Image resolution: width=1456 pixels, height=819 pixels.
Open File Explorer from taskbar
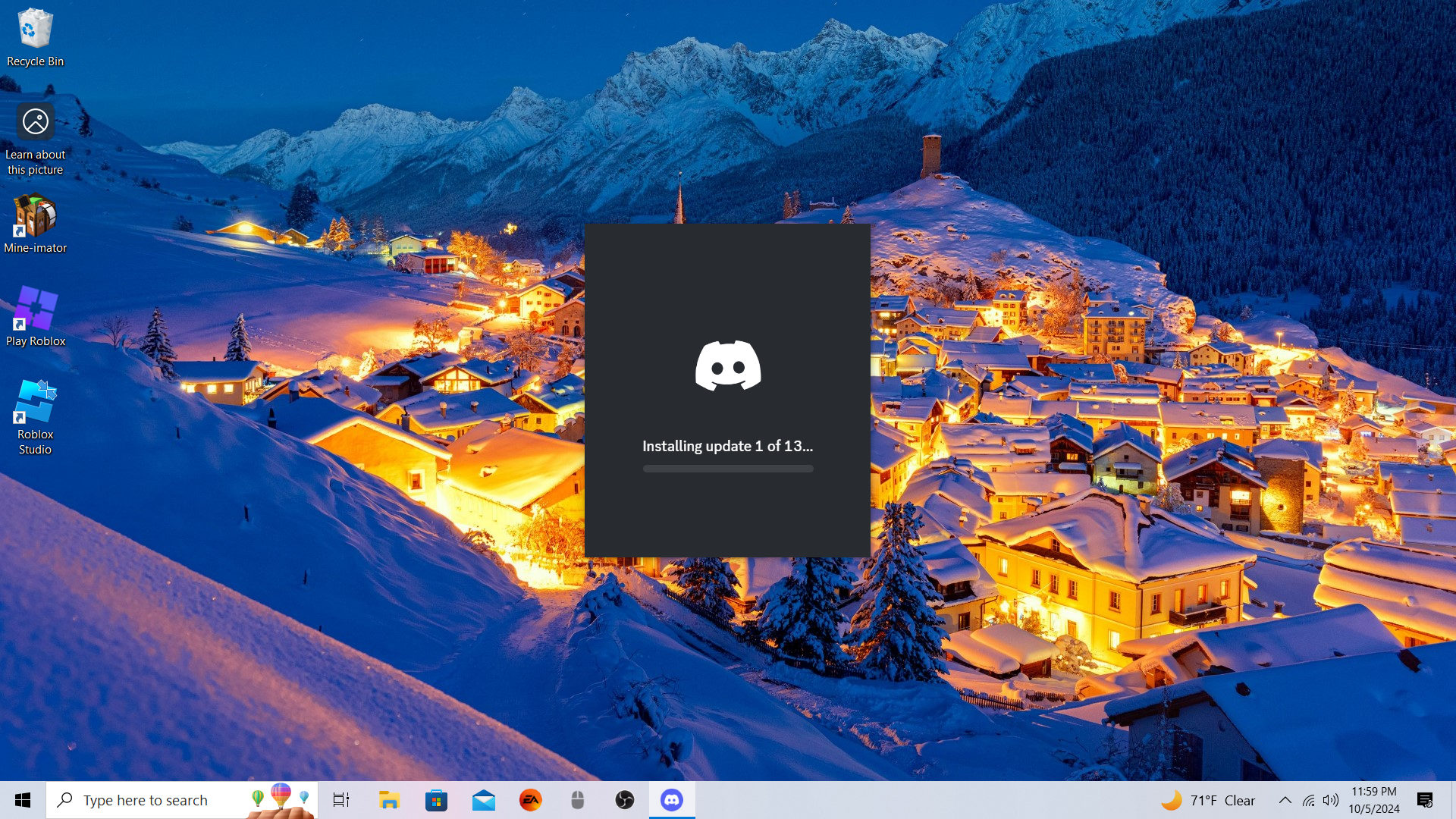(389, 800)
